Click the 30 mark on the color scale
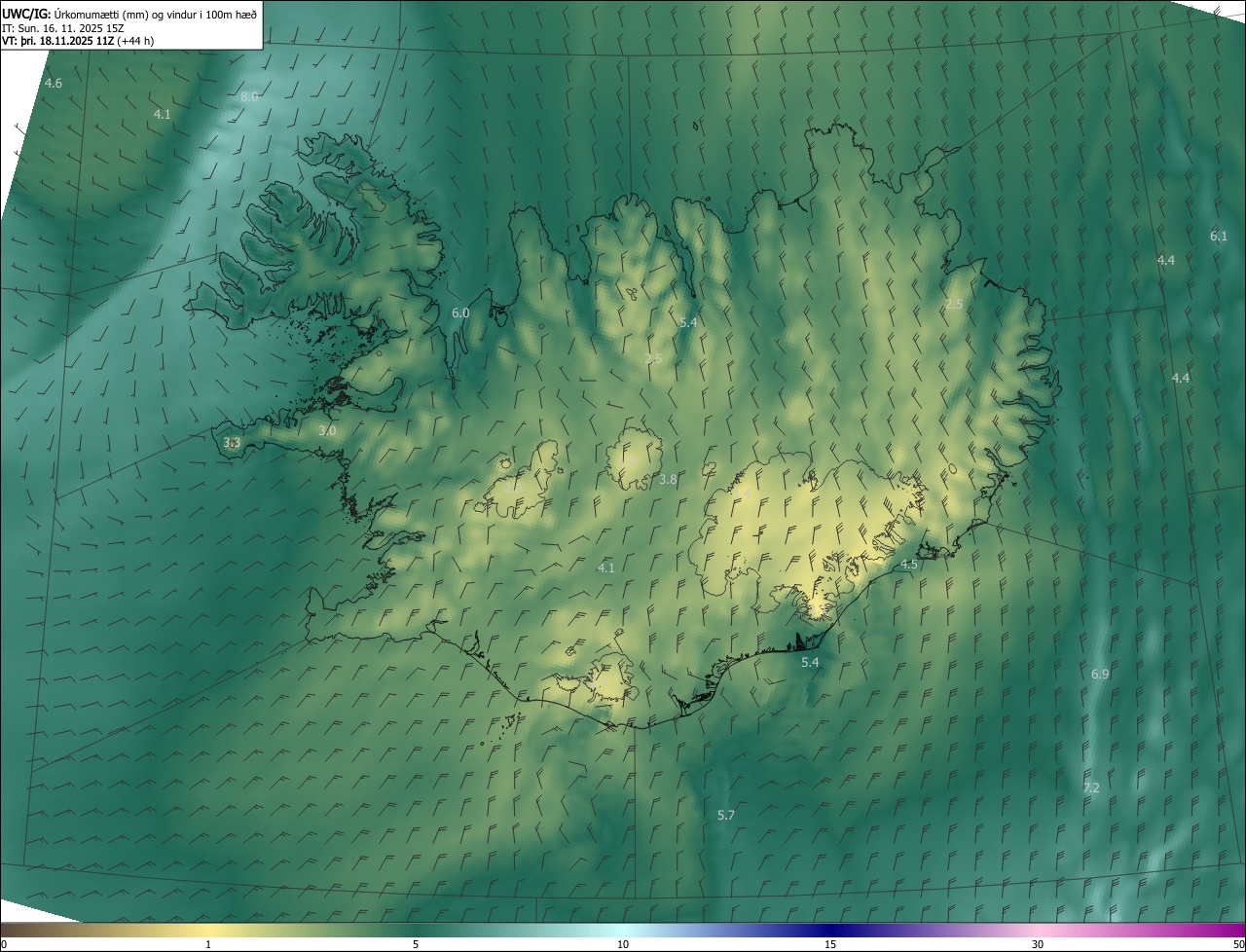The image size is (1246, 952). [x=1038, y=945]
